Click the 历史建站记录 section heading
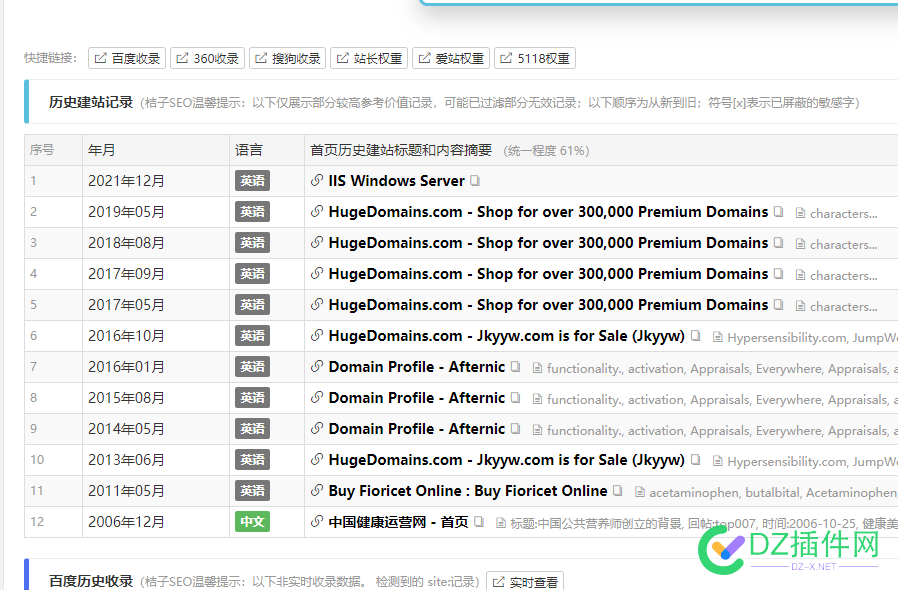The image size is (898, 590). pyautogui.click(x=90, y=103)
